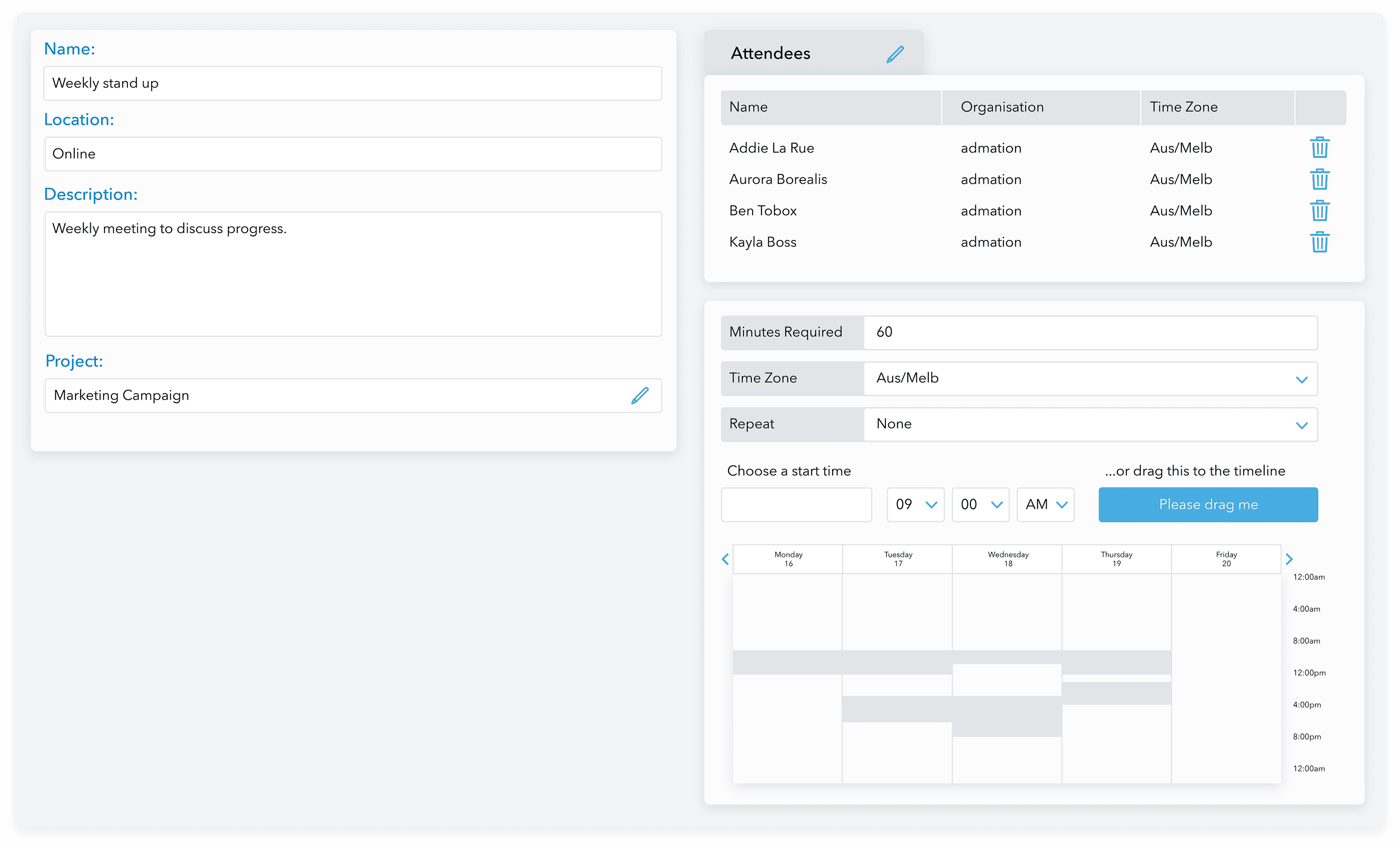Open the minutes 00 dropdown
The height and width of the screenshot is (848, 1400).
coord(980,505)
